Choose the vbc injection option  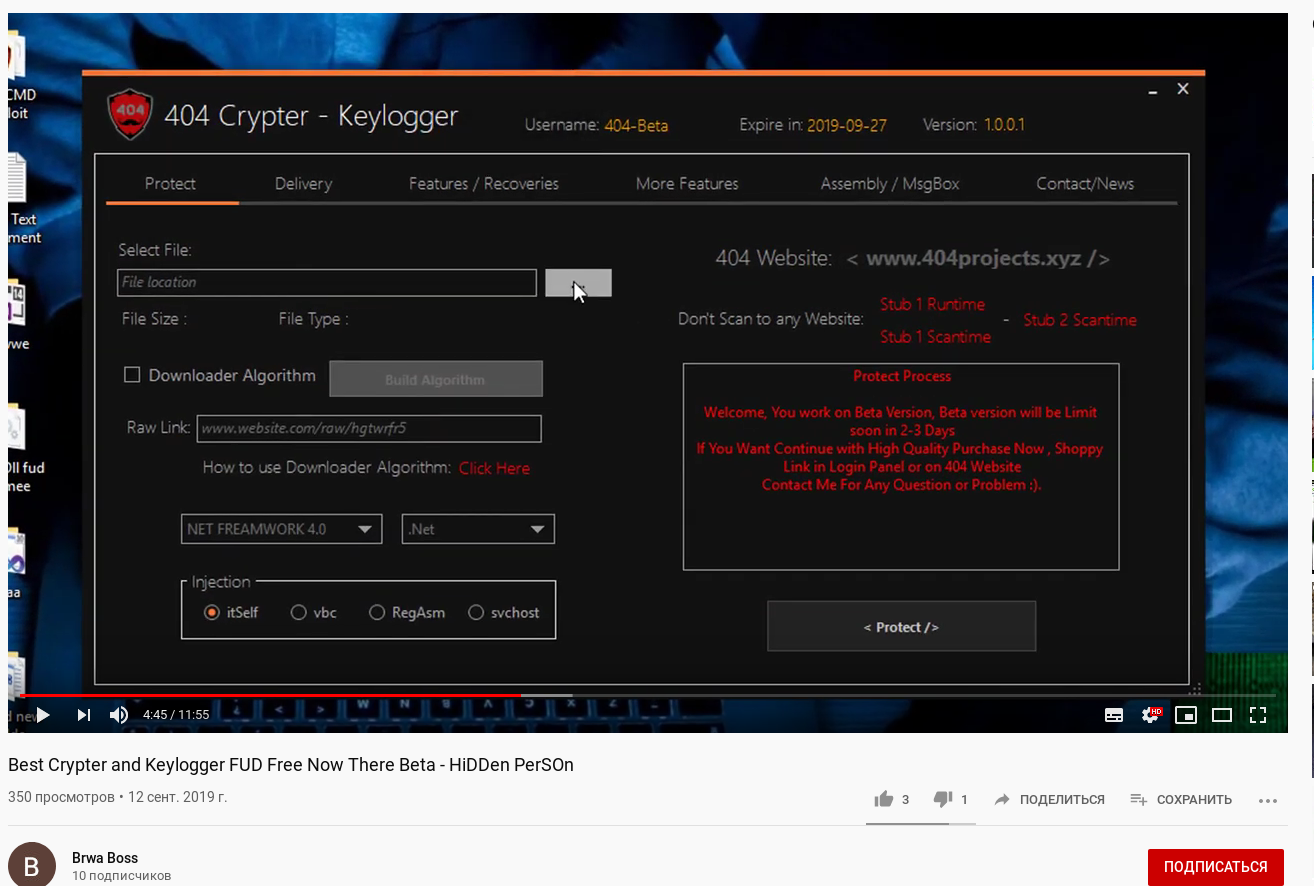click(298, 613)
